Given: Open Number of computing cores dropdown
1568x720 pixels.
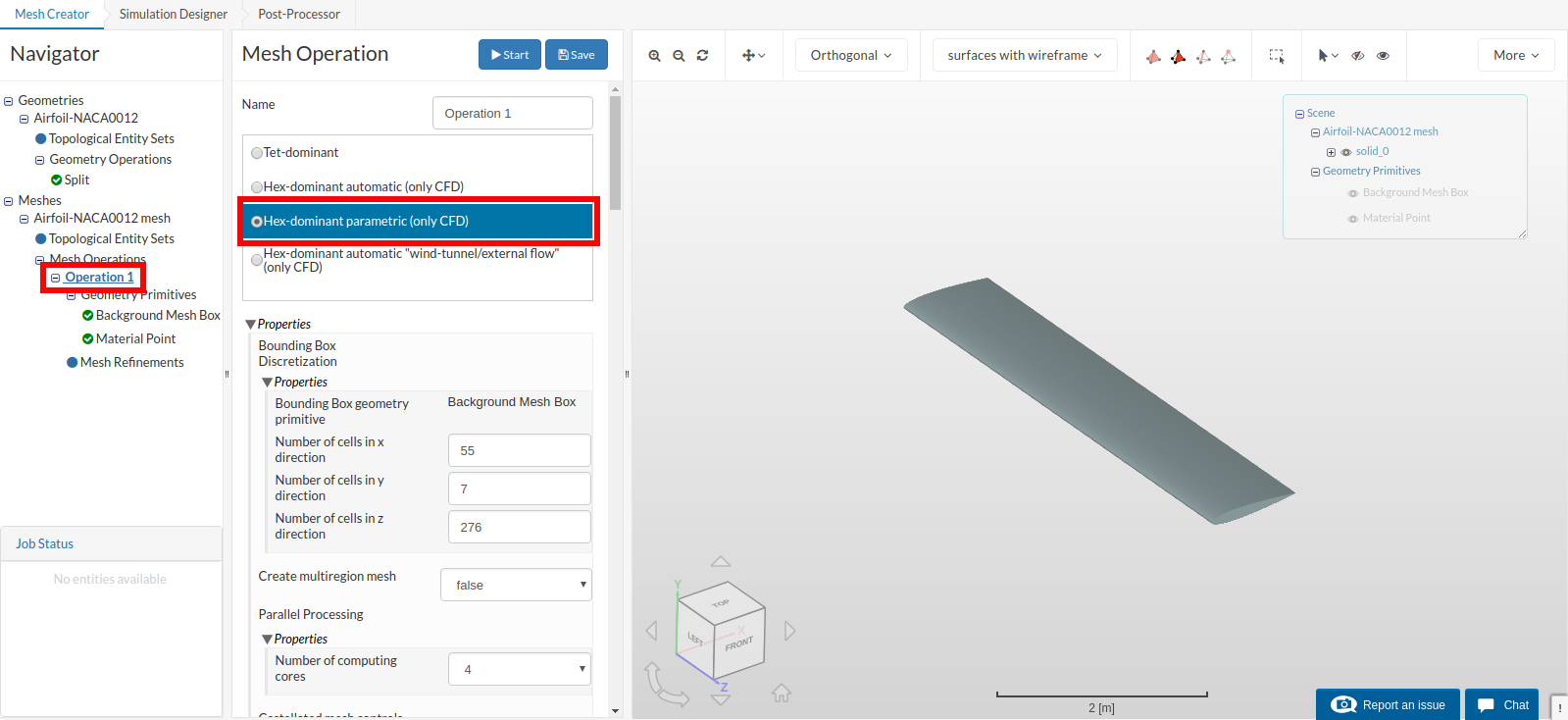Looking at the screenshot, I should coord(520,669).
